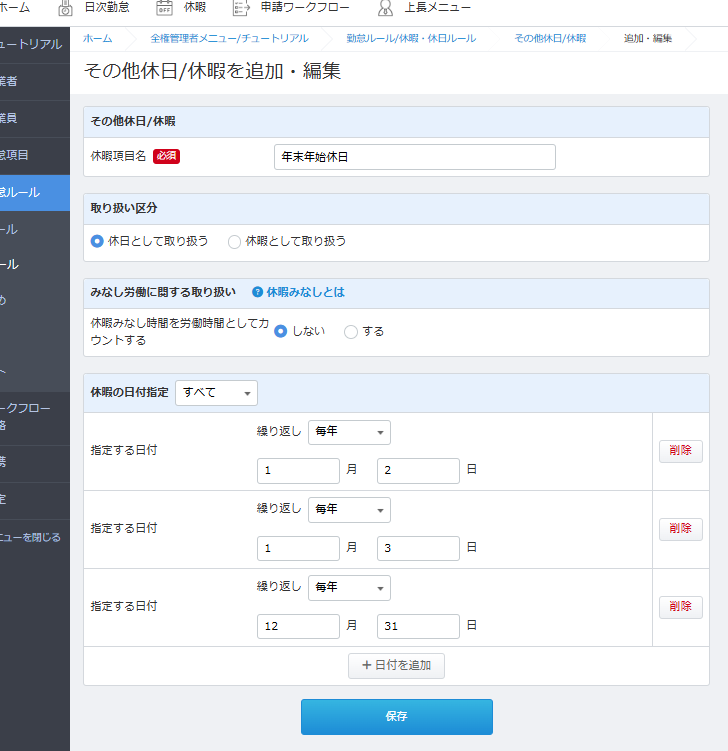728x751 pixels.
Task: Select しない for 休暇みなし time counting
Action: tap(281, 332)
